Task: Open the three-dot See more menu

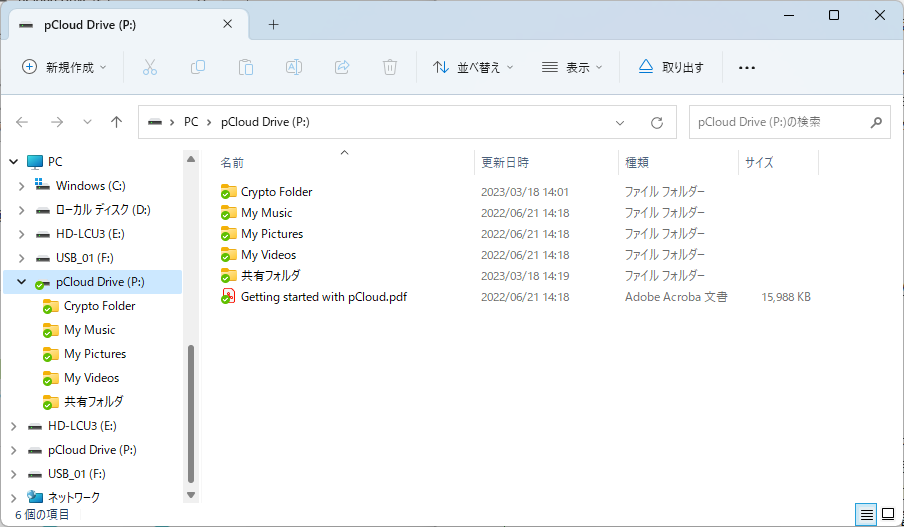Action: pos(747,68)
